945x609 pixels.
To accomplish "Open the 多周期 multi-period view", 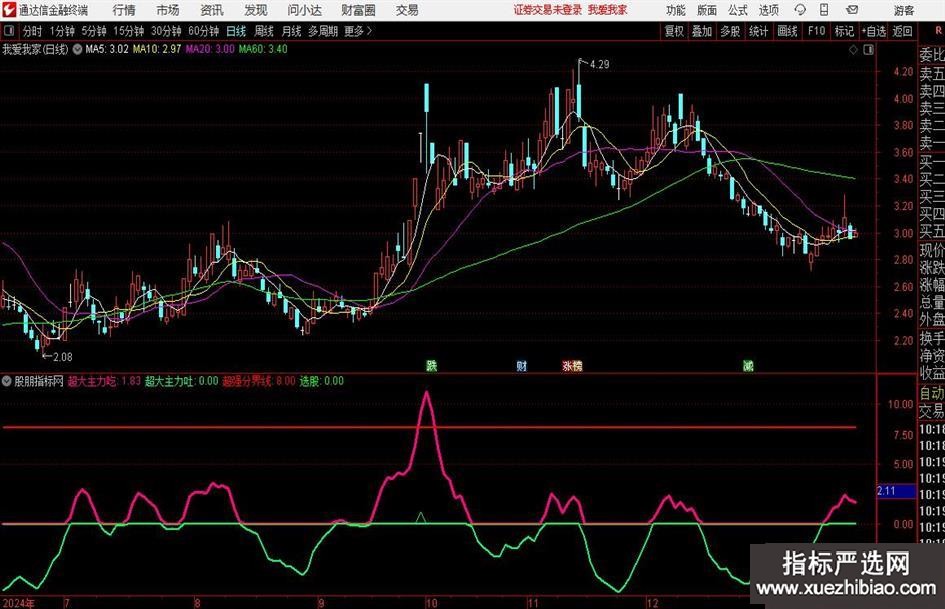I will [323, 31].
